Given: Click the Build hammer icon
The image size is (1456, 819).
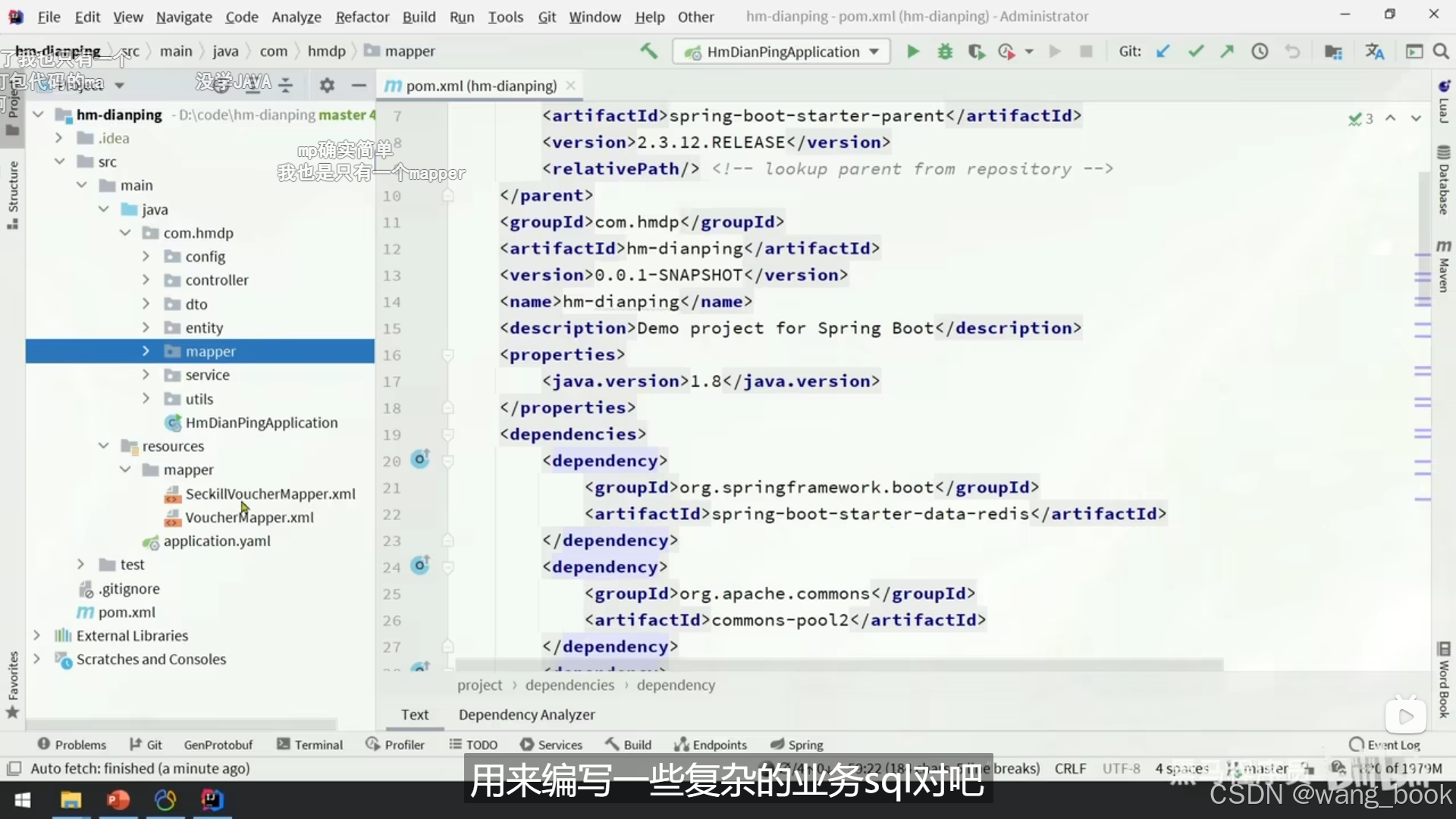Looking at the screenshot, I should [x=648, y=52].
